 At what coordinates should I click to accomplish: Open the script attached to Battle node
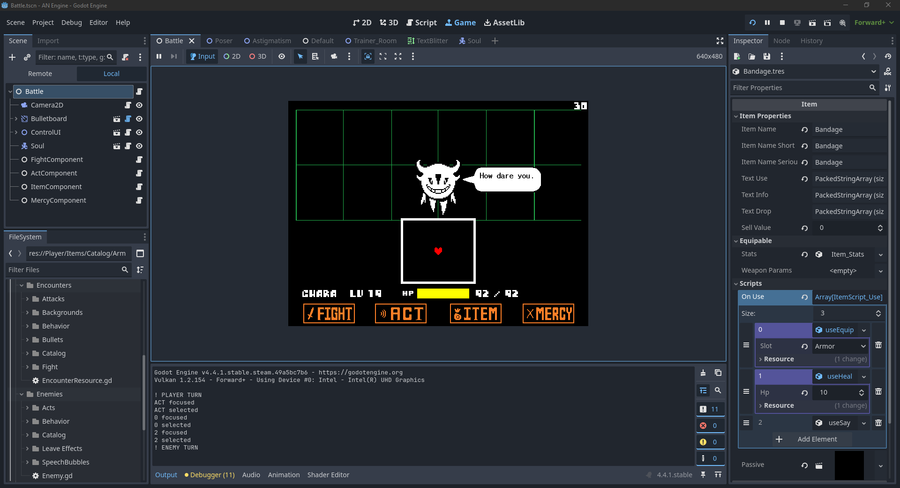139,92
